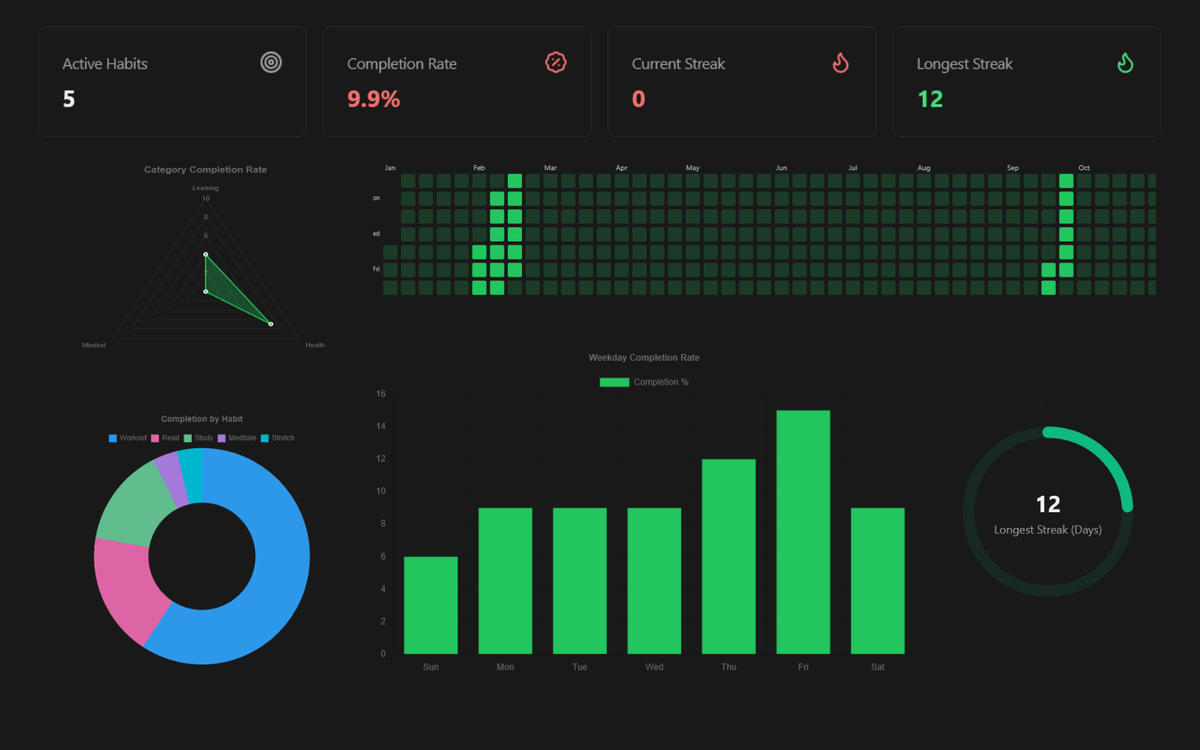The width and height of the screenshot is (1200, 750).
Task: Click the Mar month label on heatmap
Action: pos(550,168)
